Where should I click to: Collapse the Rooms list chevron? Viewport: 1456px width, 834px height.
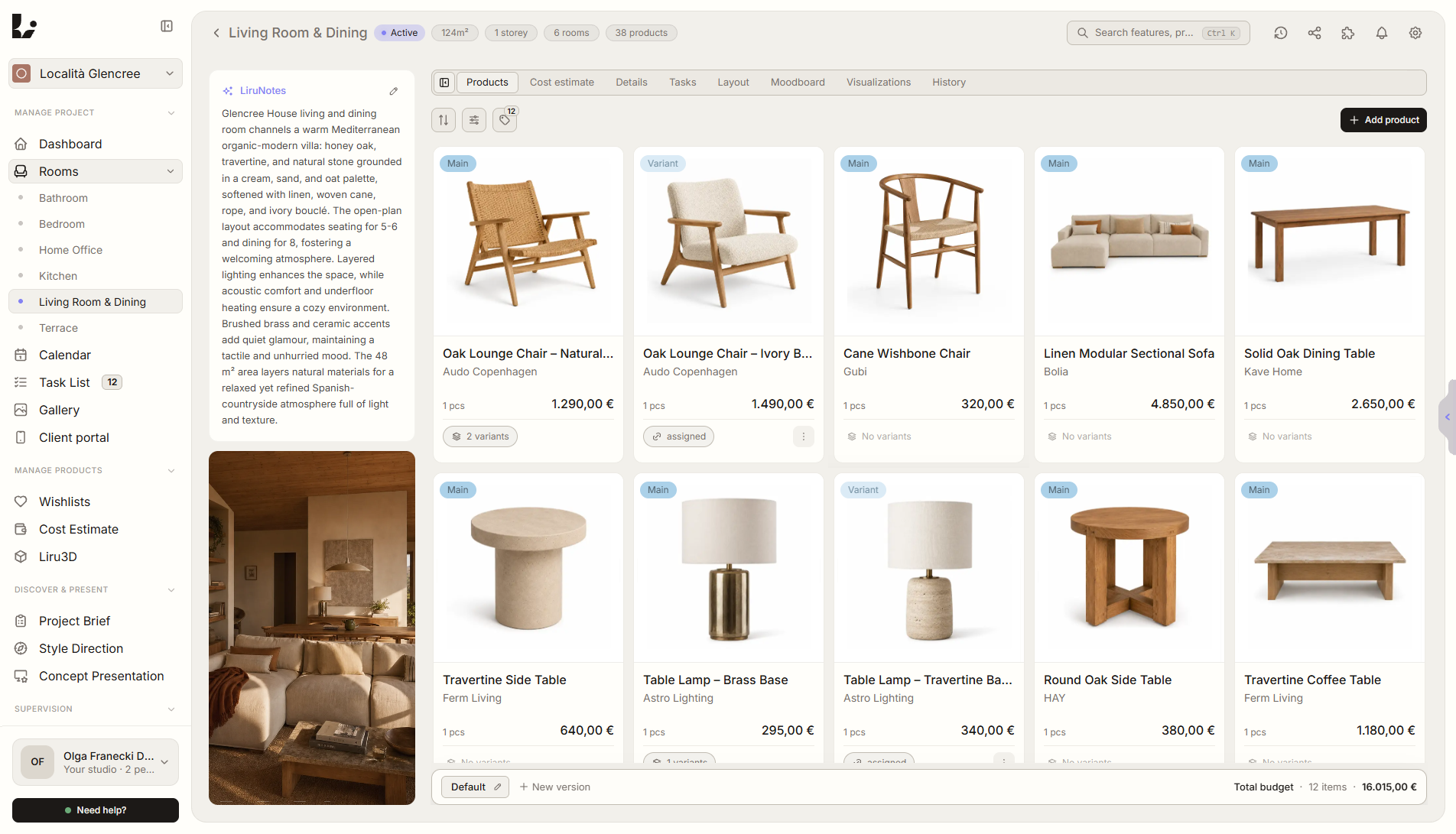point(171,171)
